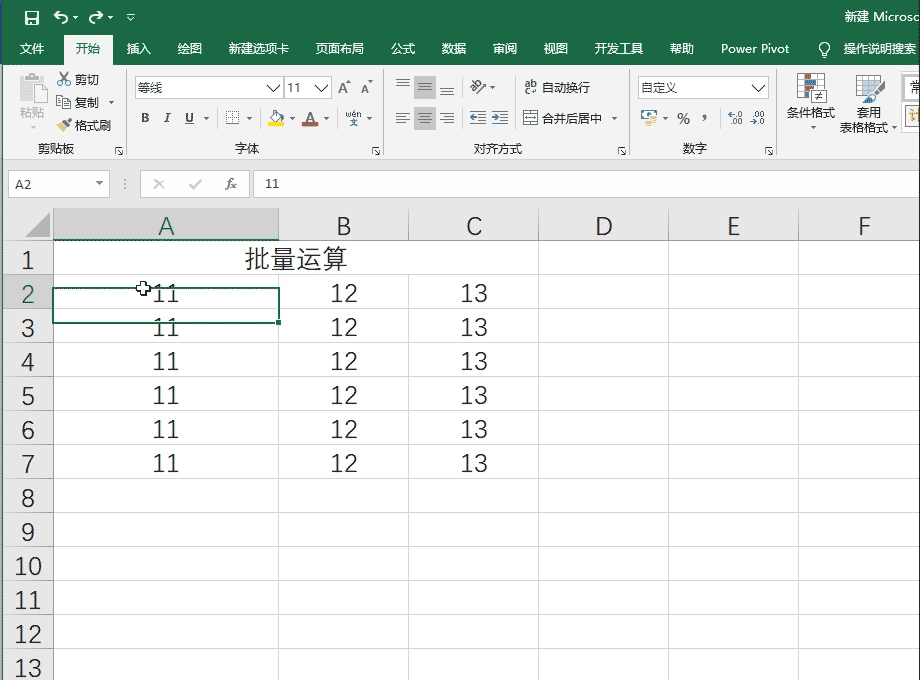Click the text Orientation icon

478,87
